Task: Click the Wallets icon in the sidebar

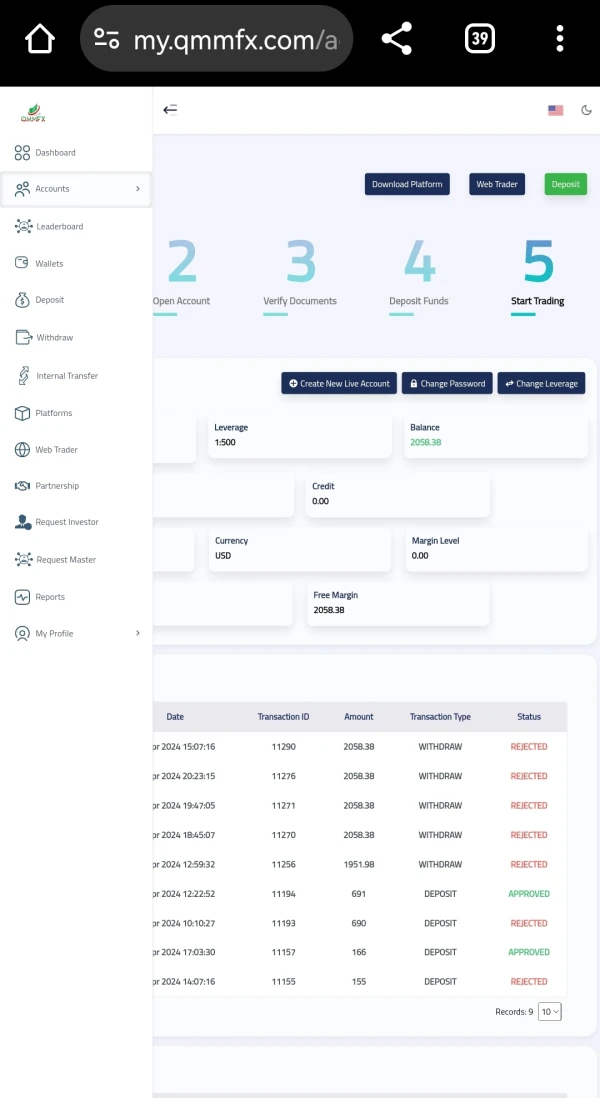Action: point(22,263)
